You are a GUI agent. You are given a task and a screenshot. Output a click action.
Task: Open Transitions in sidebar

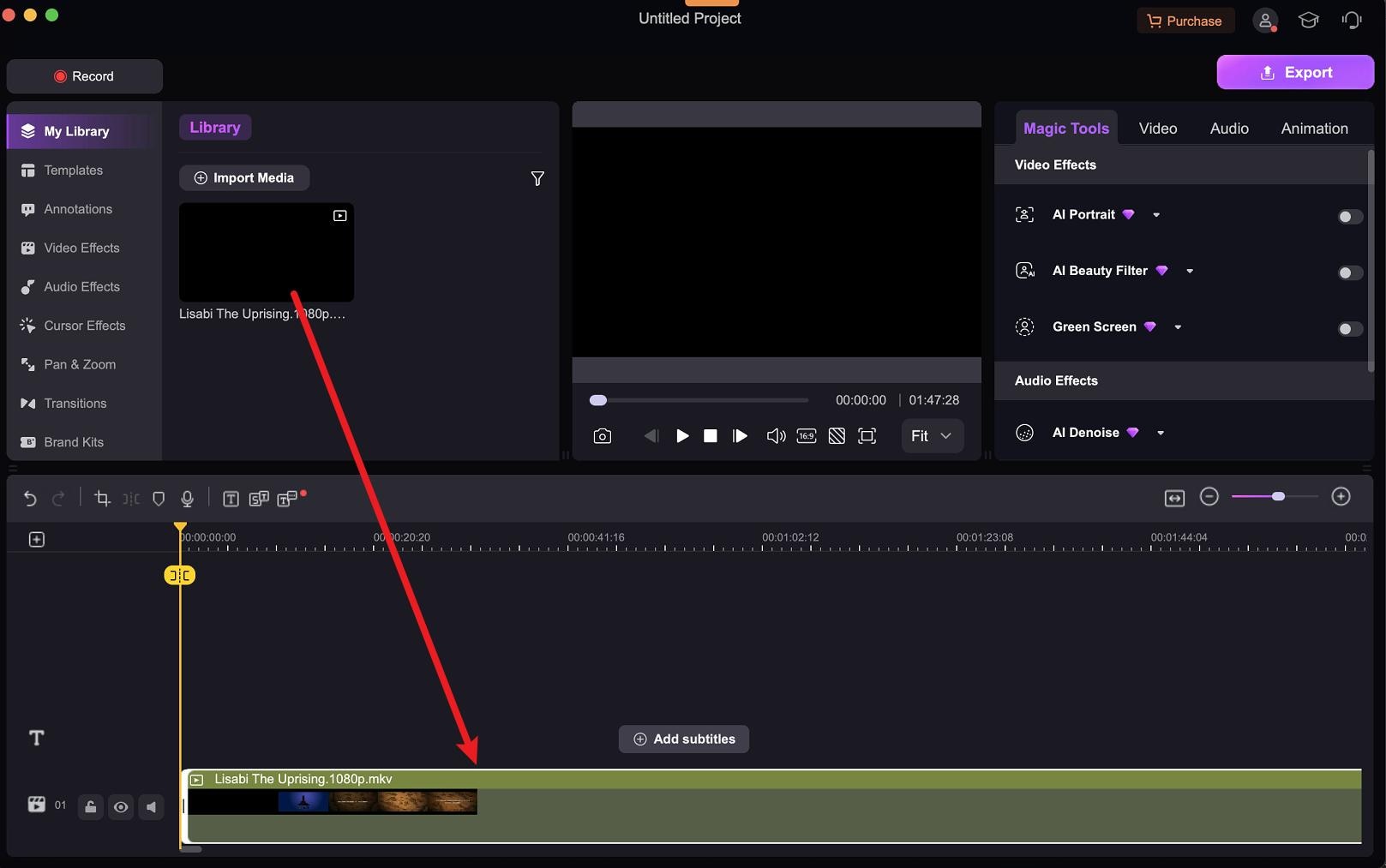click(x=84, y=403)
